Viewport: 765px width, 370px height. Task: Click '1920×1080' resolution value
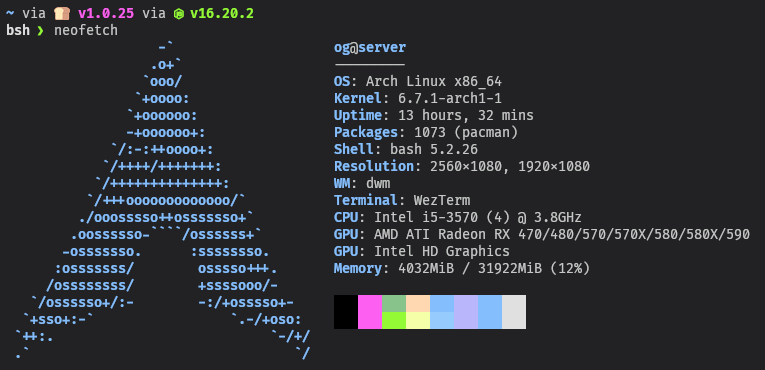tap(554, 166)
